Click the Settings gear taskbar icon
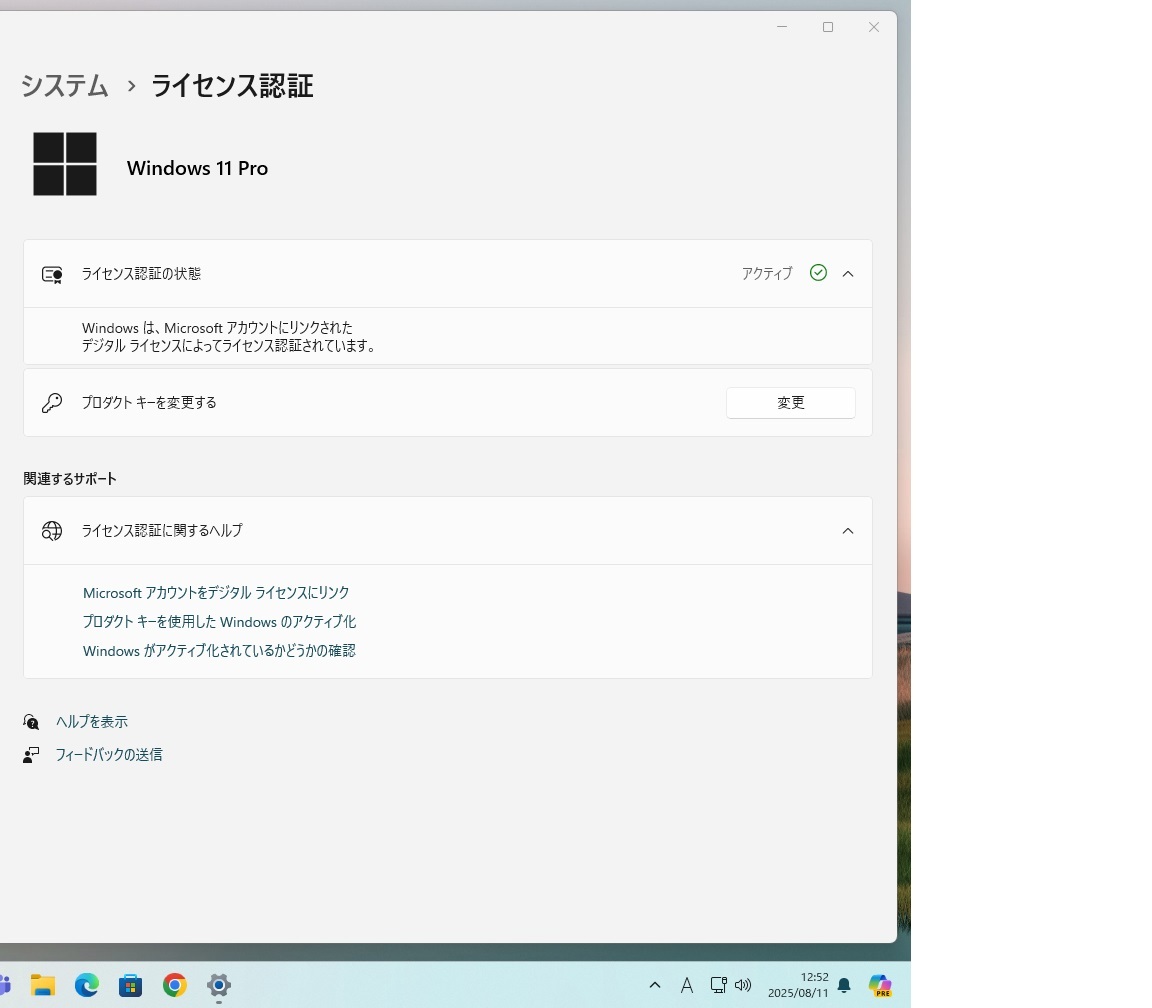This screenshot has height=1008, width=1152. (219, 984)
